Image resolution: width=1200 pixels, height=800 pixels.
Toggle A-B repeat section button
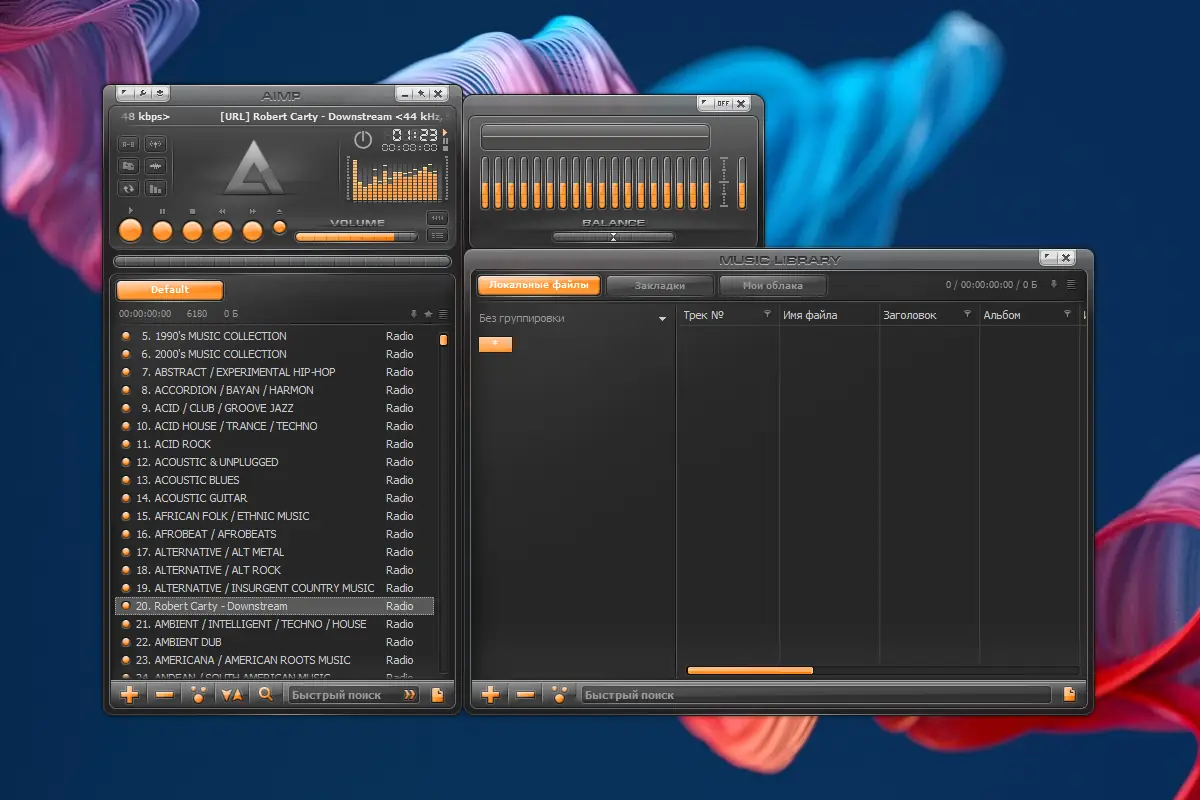pos(128,144)
